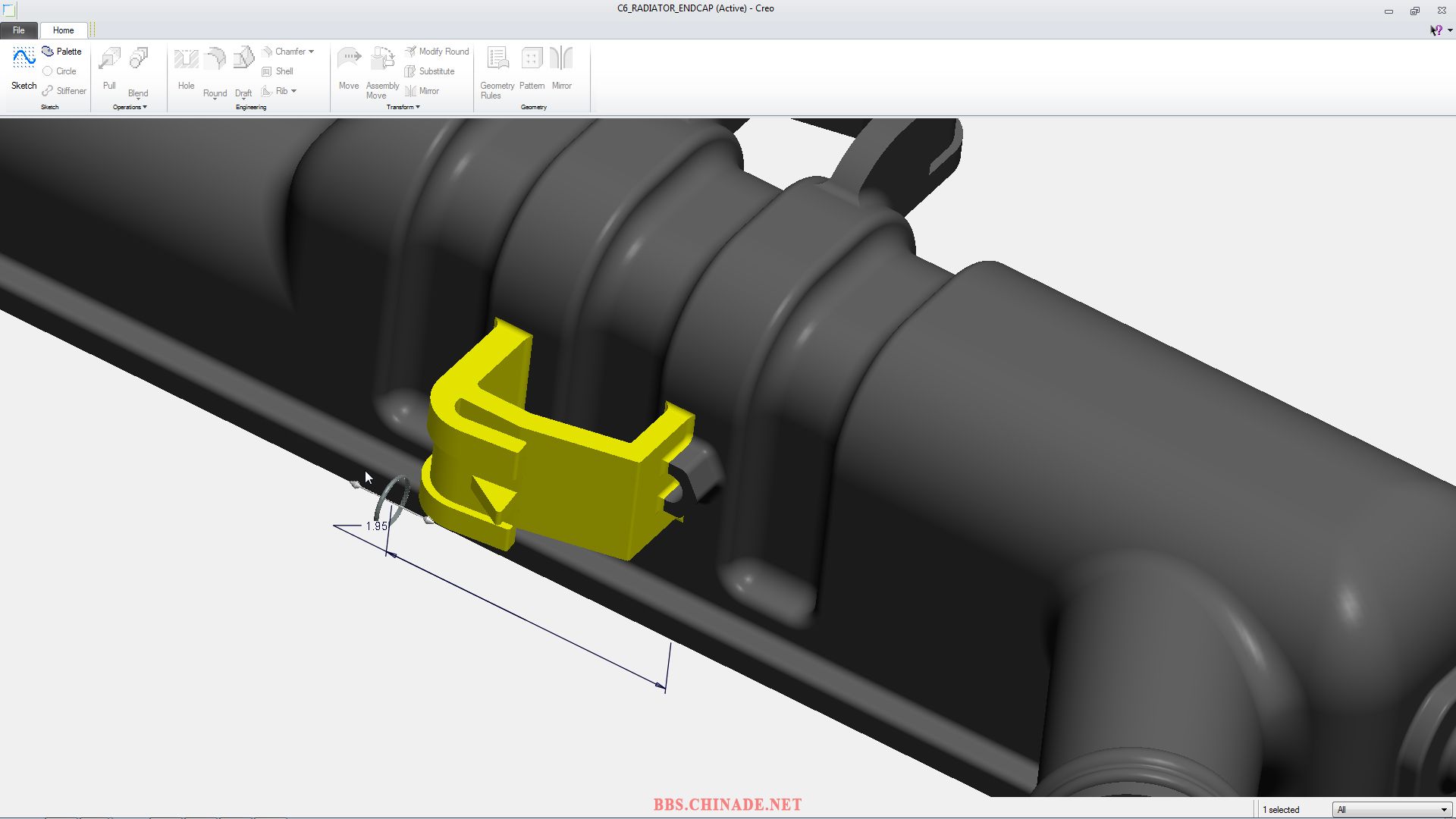Expand the Chamfer dropdown menu
Image resolution: width=1456 pixels, height=819 pixels.
point(309,51)
